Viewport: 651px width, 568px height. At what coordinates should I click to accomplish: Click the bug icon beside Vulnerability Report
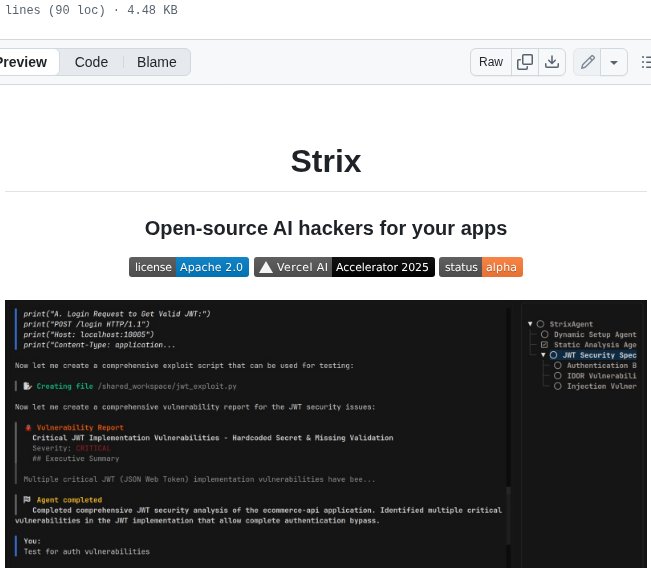tap(27, 427)
